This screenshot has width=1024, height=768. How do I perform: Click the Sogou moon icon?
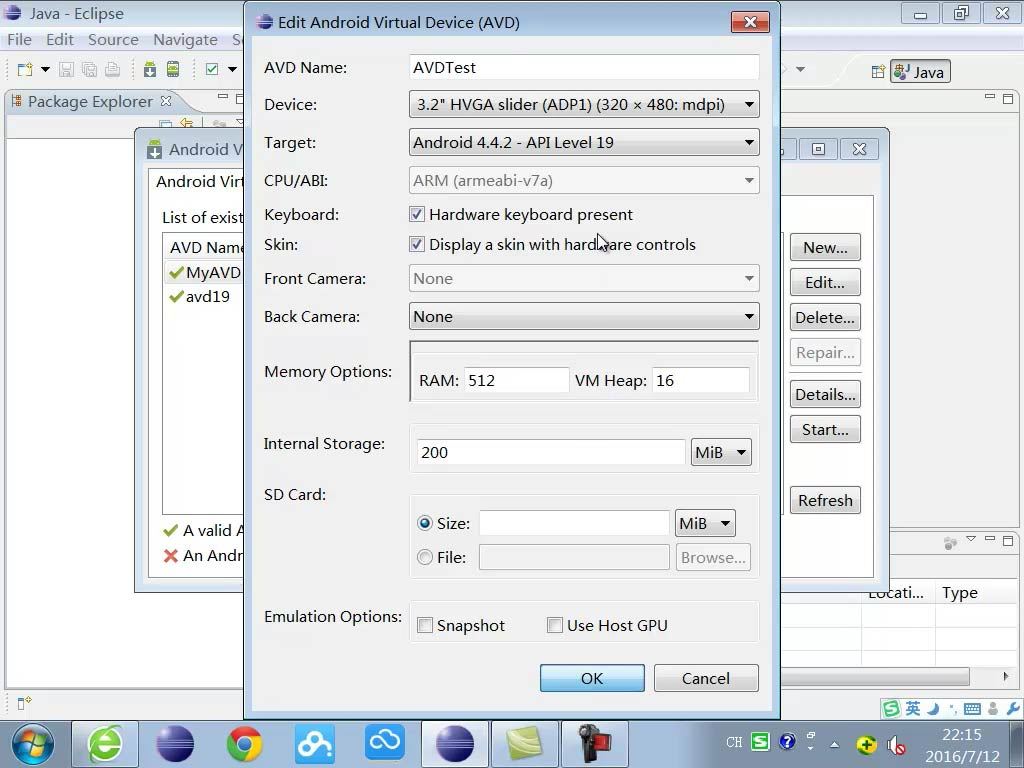click(934, 709)
